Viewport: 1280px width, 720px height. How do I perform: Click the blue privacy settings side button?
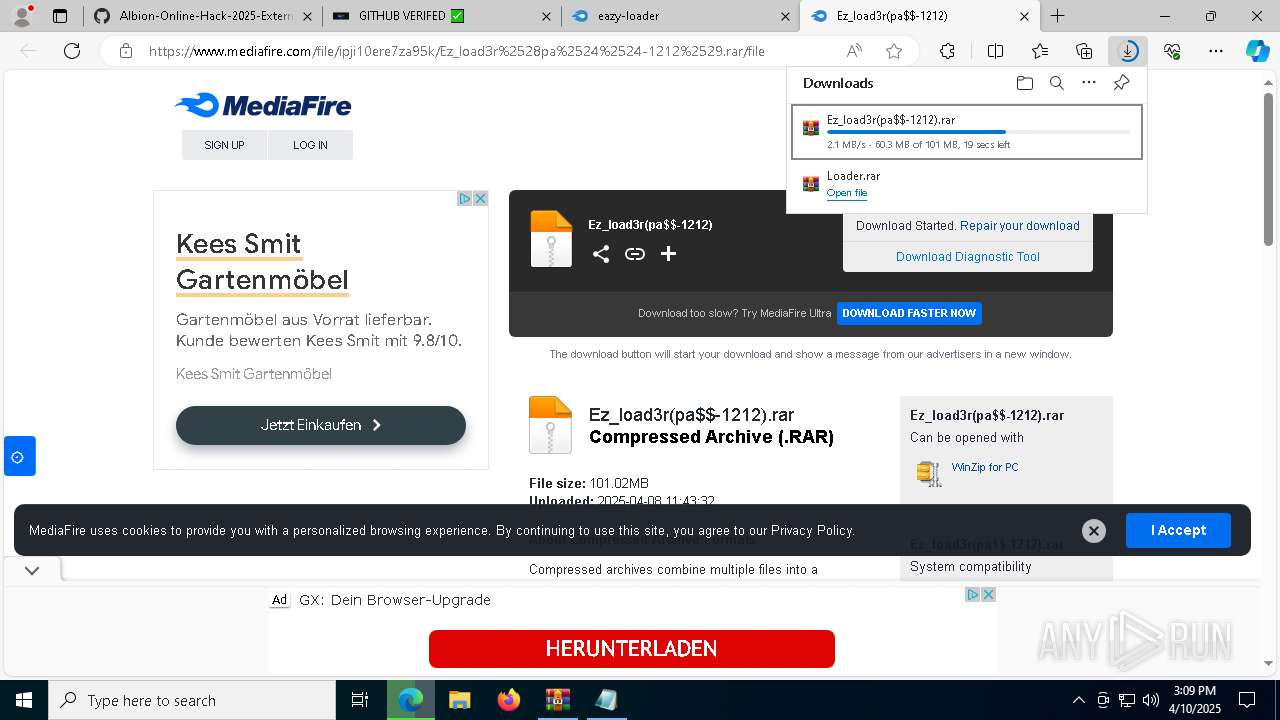tap(18, 456)
